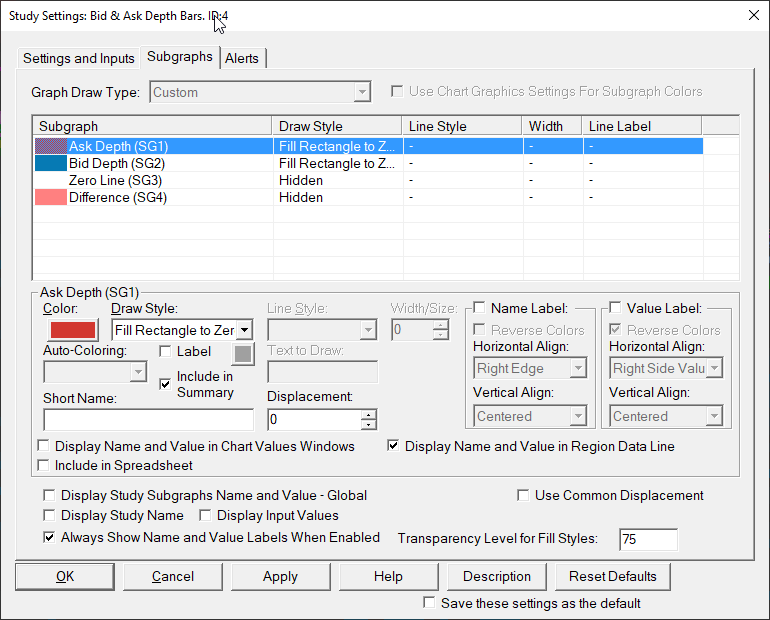Viewport: 770px width, 620px height.
Task: Click the Text to Draw field
Action: [323, 372]
